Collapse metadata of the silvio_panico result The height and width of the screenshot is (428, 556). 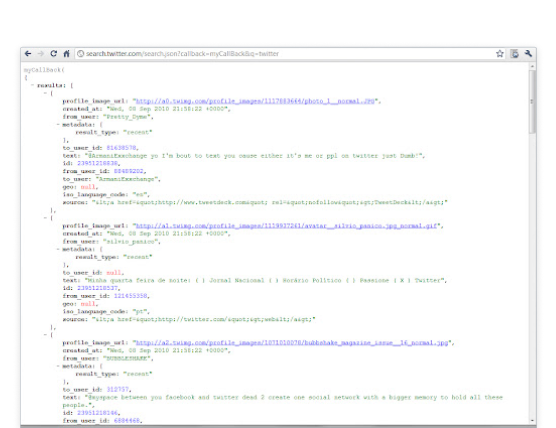coord(58,249)
